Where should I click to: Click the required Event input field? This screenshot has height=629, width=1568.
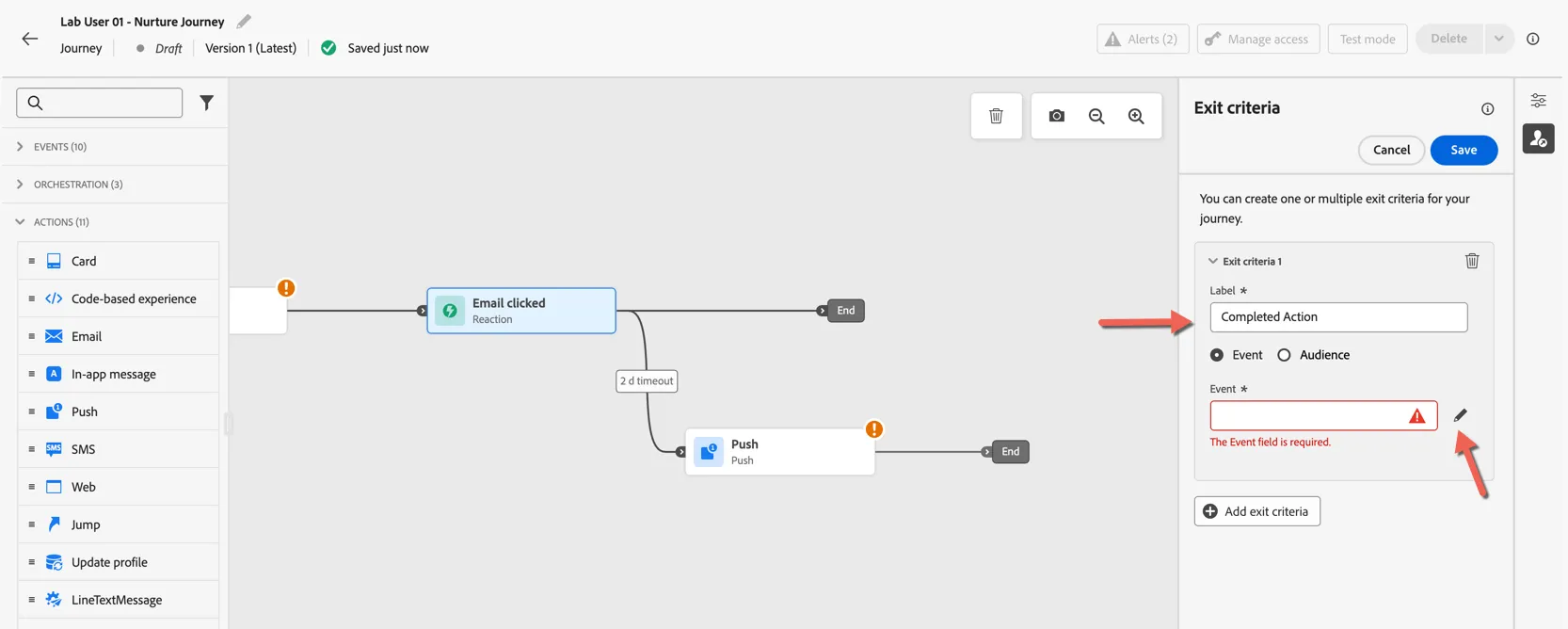(1323, 415)
